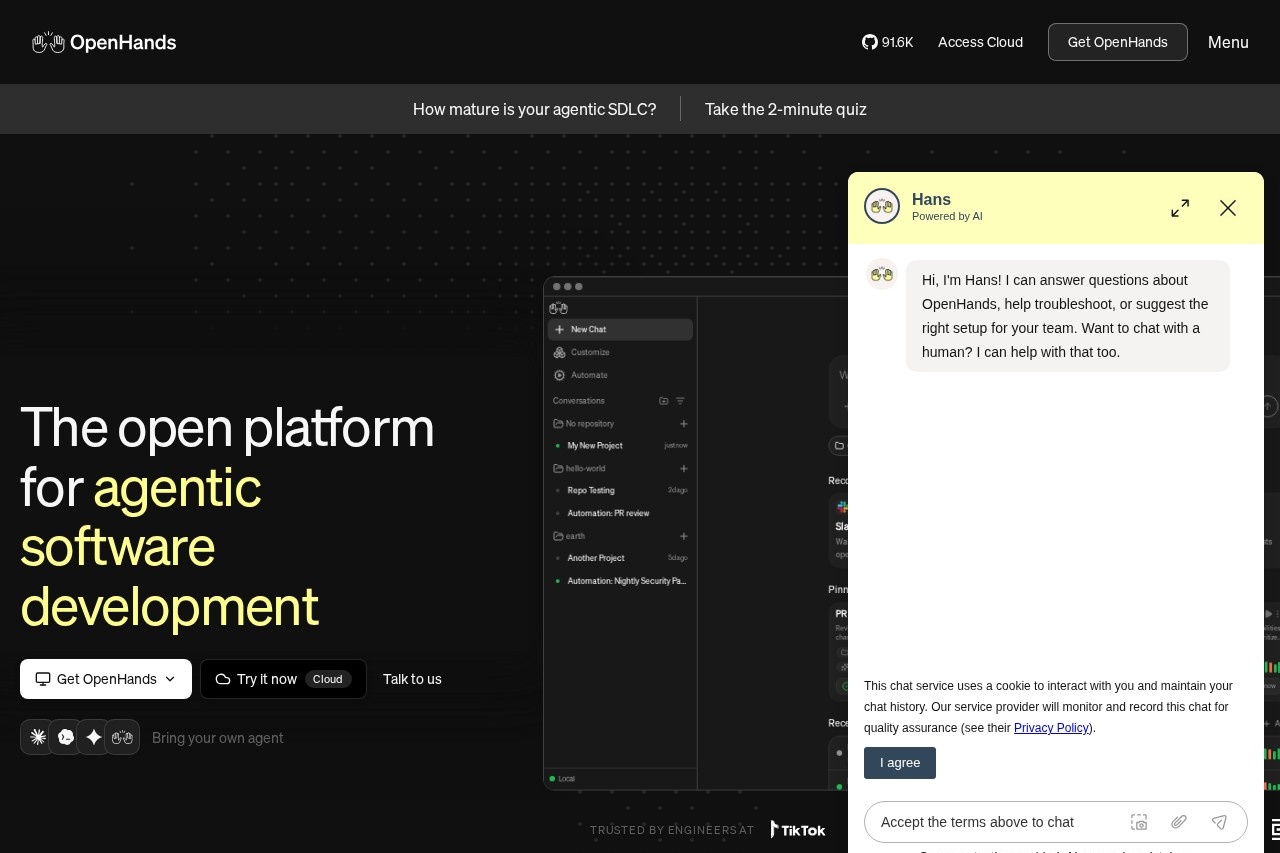Close the Hans chat panel

(1228, 208)
